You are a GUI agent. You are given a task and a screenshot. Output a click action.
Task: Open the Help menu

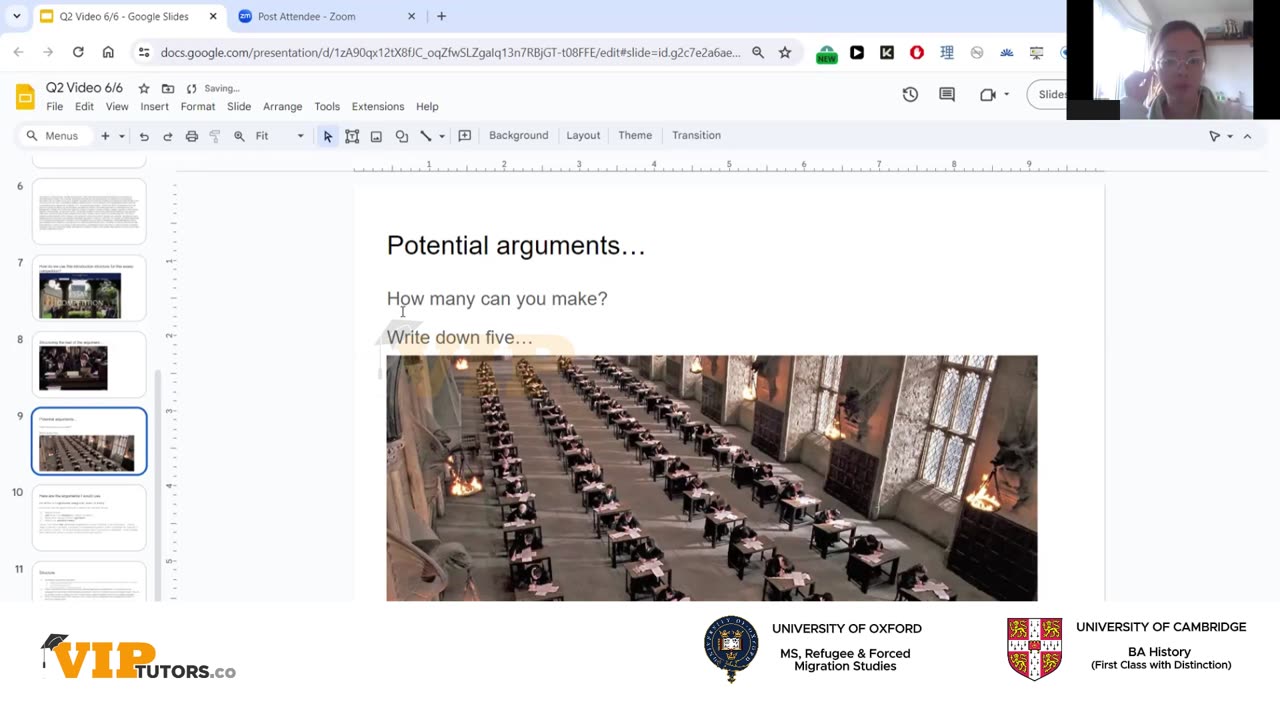pos(427,107)
